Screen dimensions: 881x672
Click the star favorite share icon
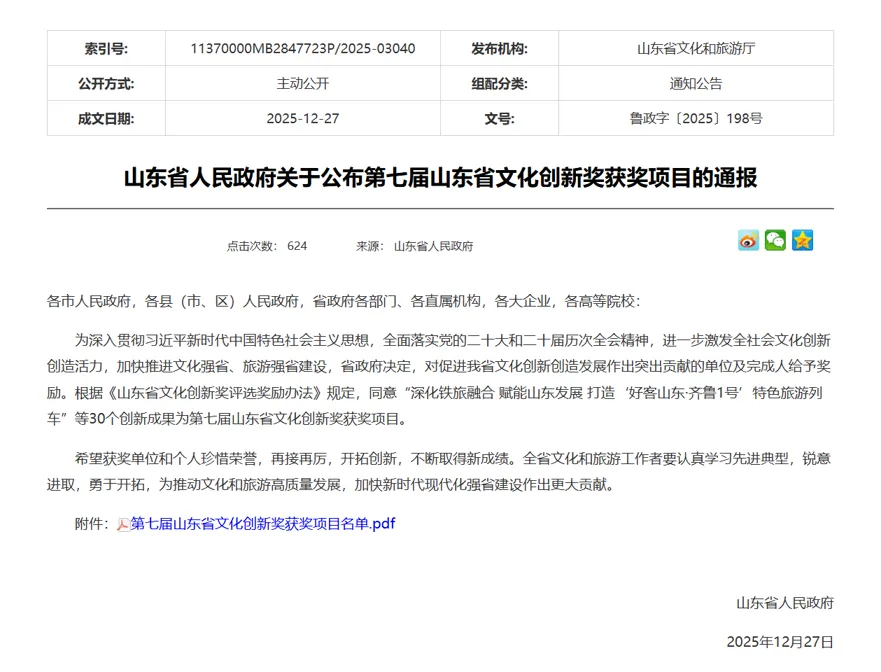point(802,240)
